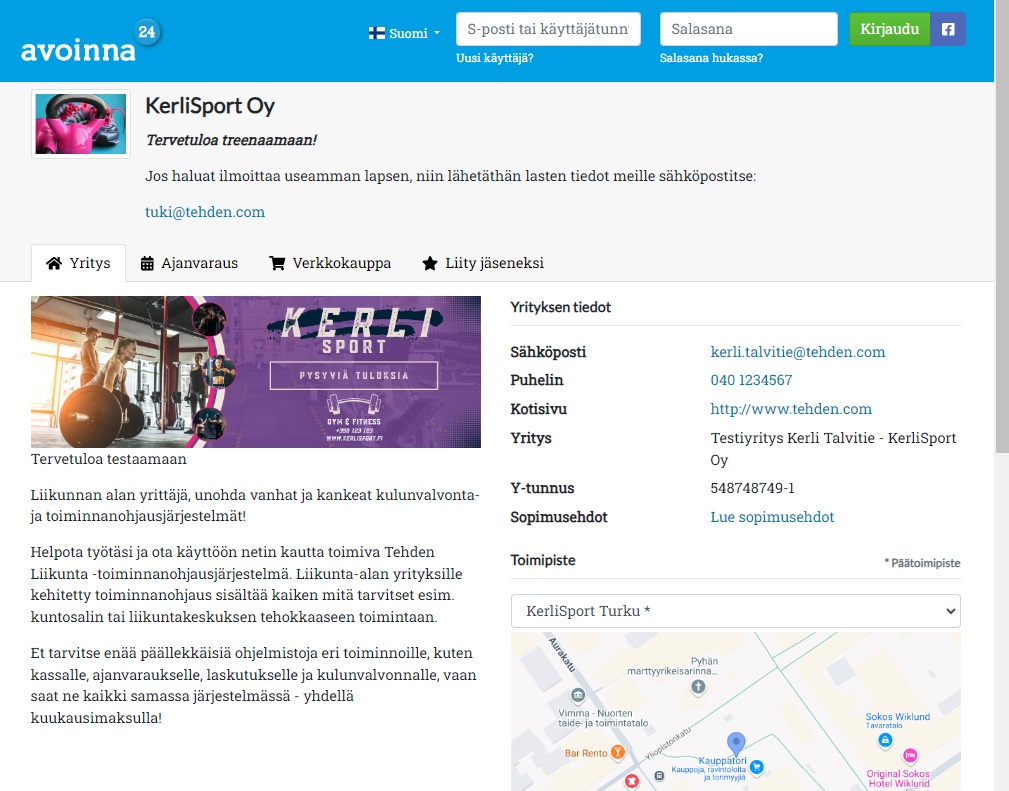Screen dimensions: 1009x791
Task: Click the green Kirjaudu button
Action: 890,29
